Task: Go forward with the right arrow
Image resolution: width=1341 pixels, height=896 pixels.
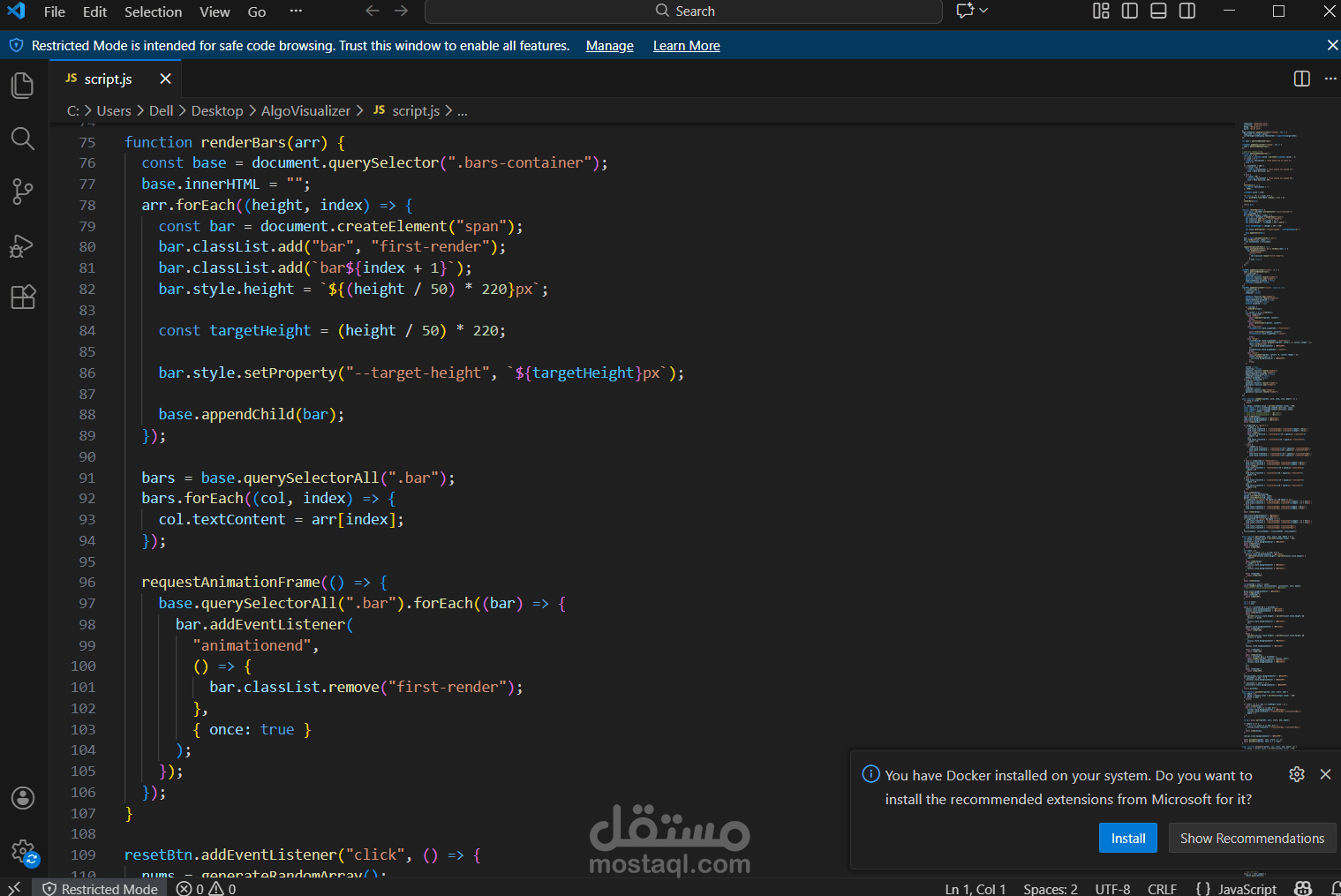Action: [402, 11]
